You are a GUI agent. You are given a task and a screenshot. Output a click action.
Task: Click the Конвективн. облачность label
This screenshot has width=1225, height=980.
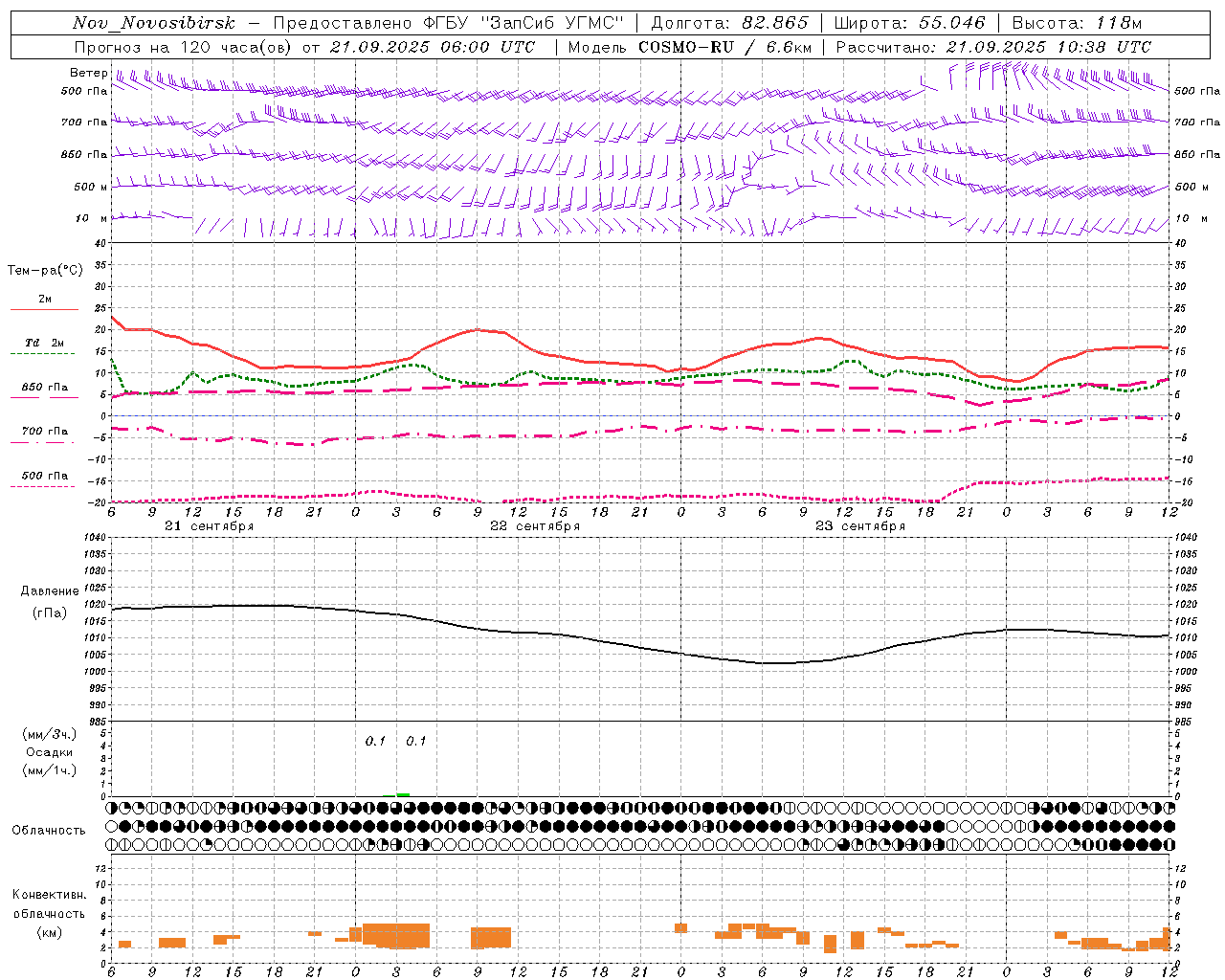pos(49,904)
